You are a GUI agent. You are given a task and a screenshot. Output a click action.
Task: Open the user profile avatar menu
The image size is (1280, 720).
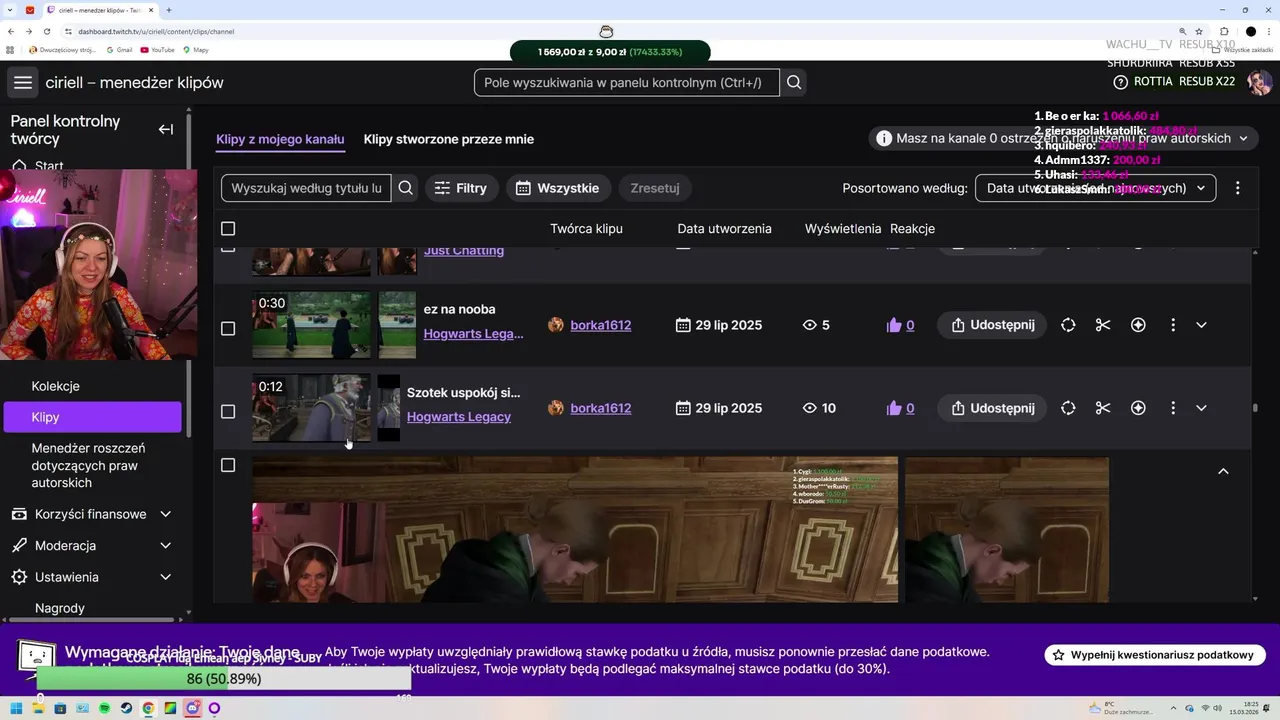click(x=1259, y=83)
